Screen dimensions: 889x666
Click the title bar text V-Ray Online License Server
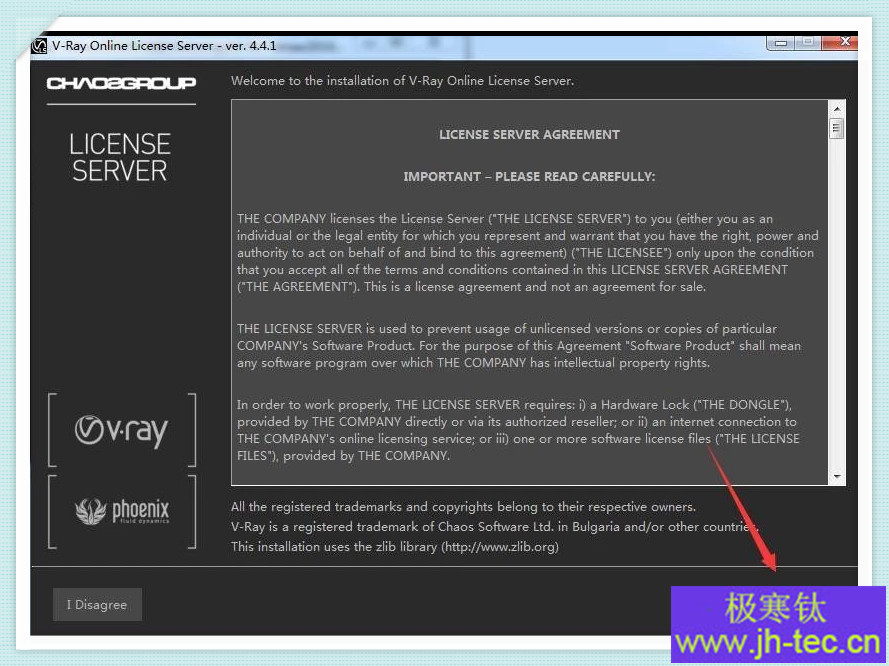pyautogui.click(x=164, y=46)
